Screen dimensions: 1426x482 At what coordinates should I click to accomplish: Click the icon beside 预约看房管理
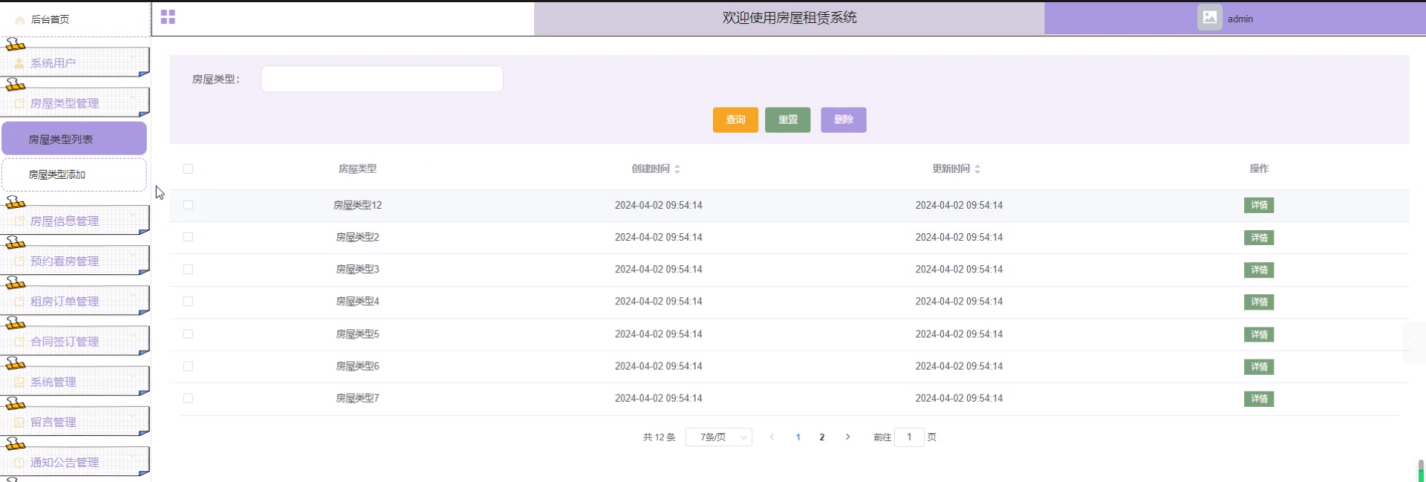[x=19, y=261]
